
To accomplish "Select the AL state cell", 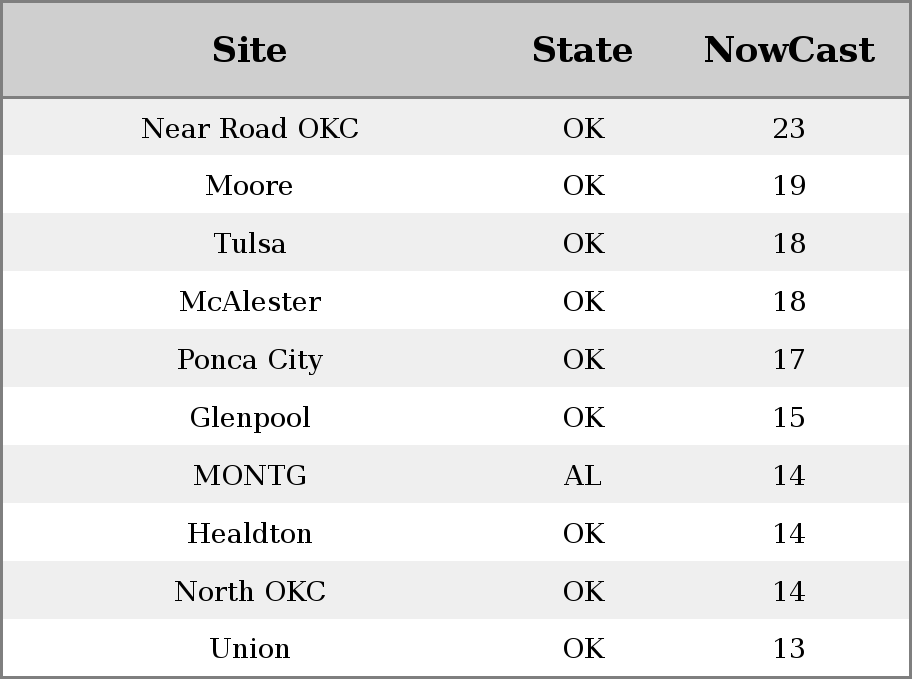I will click(x=582, y=475).
